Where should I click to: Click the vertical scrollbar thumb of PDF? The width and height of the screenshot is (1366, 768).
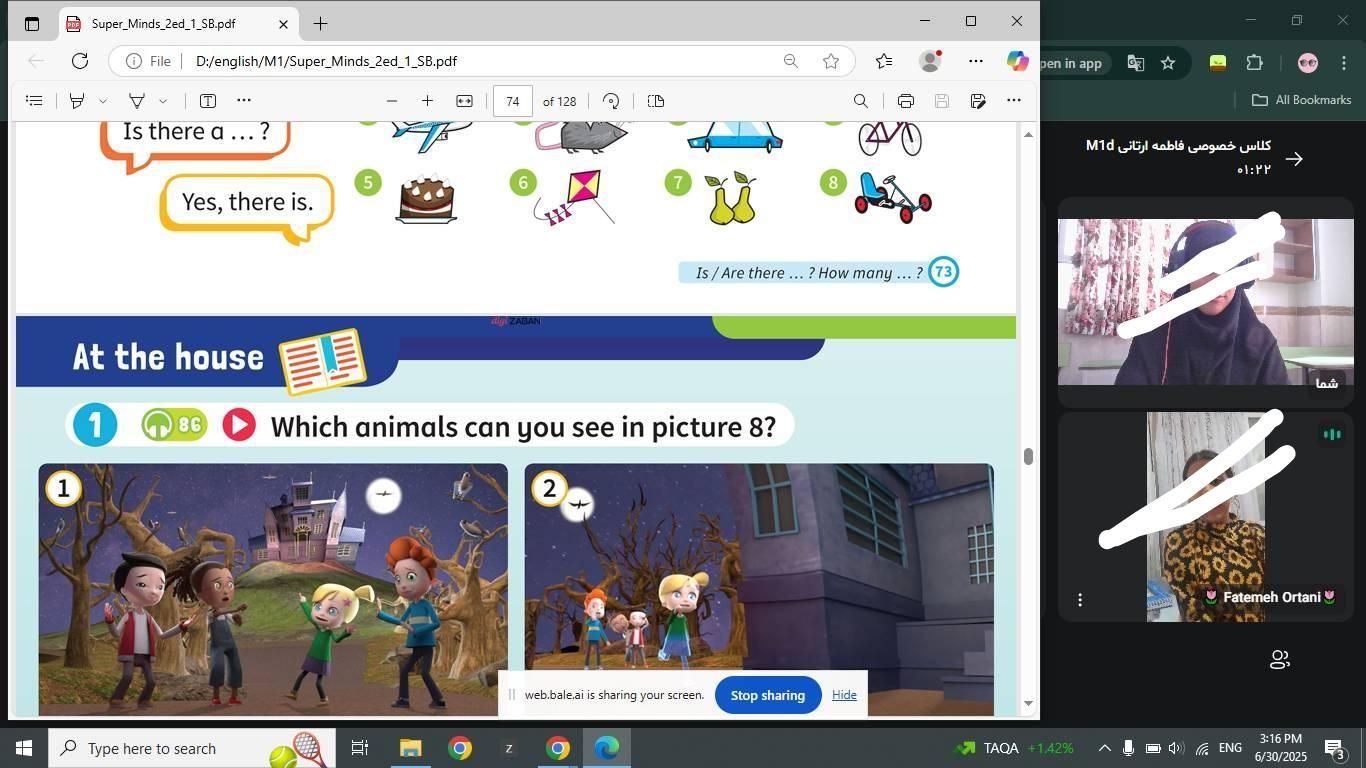1028,456
